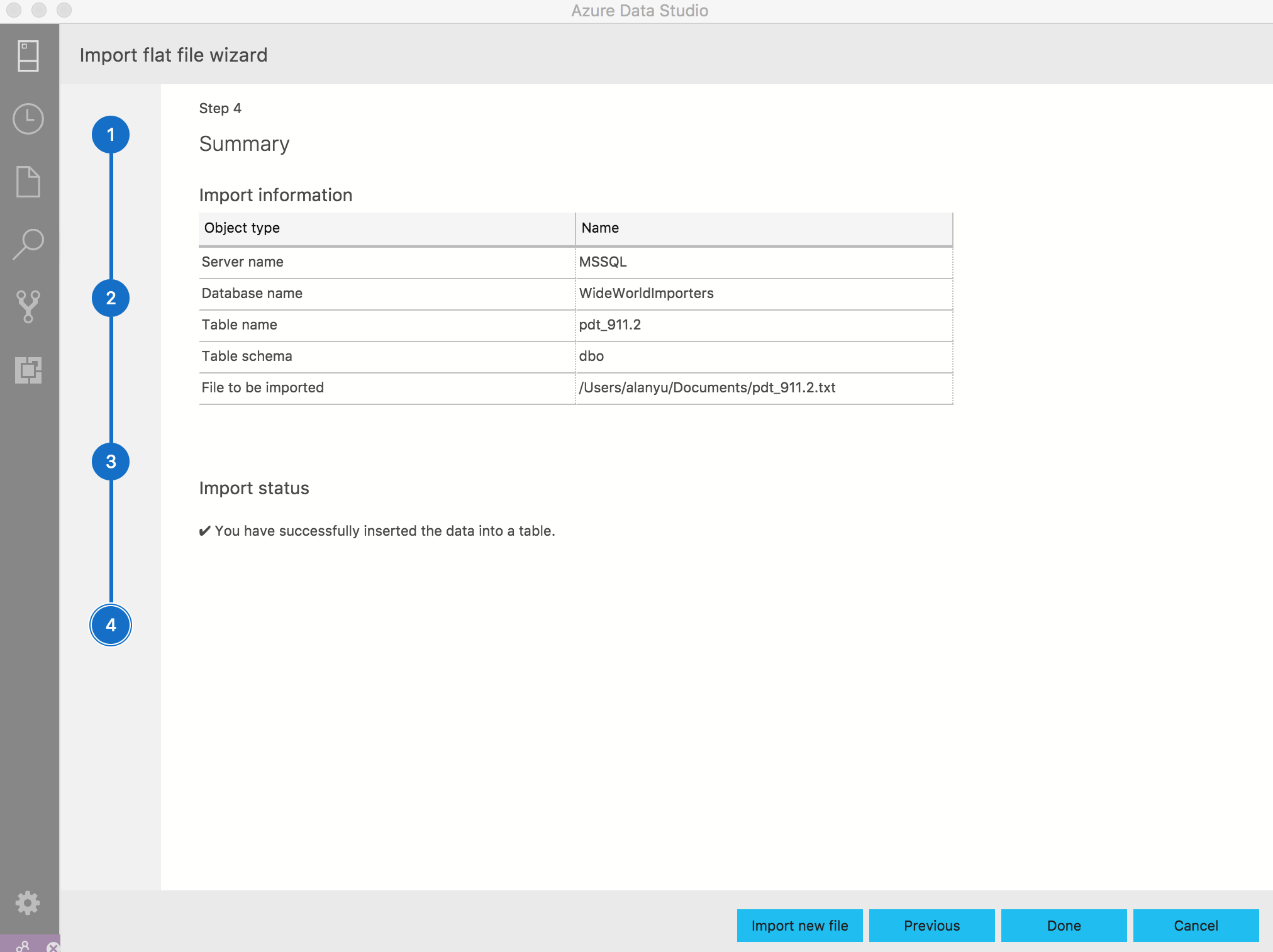Screen dimensions: 1273x952
Task: Click step 2 progress indicator
Action: coord(111,297)
